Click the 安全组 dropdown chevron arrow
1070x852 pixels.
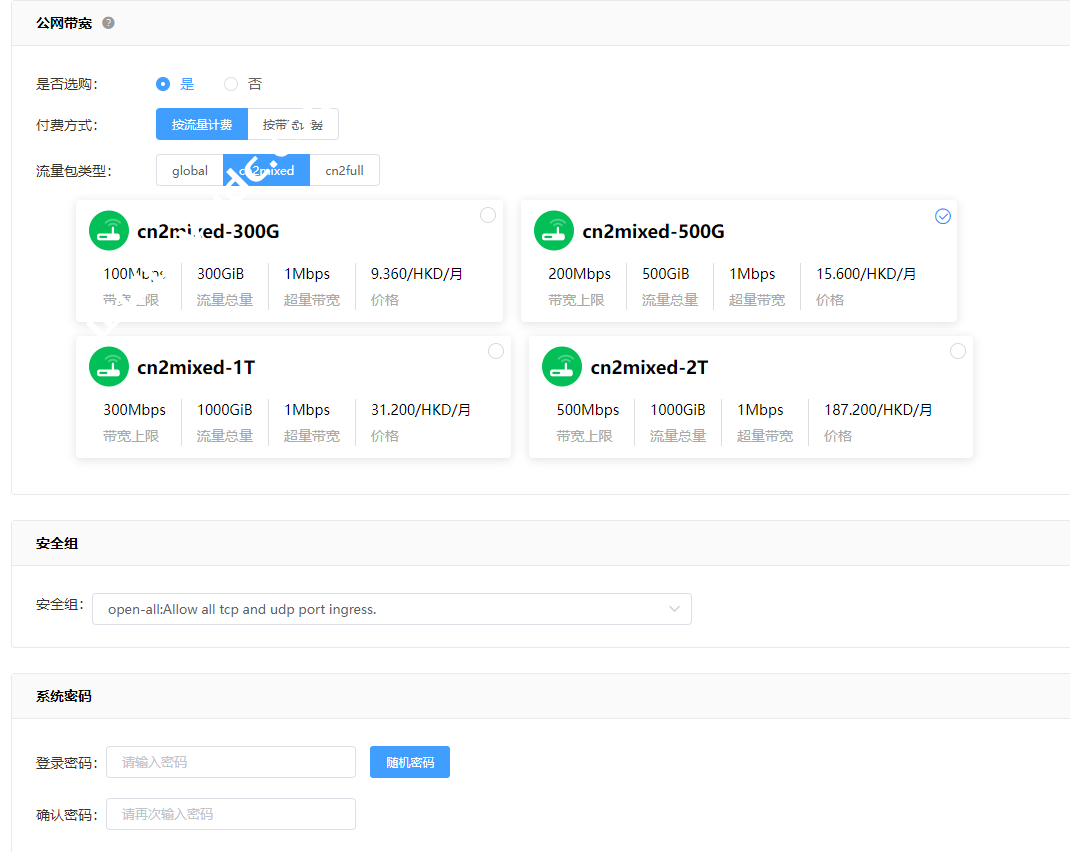click(x=675, y=609)
